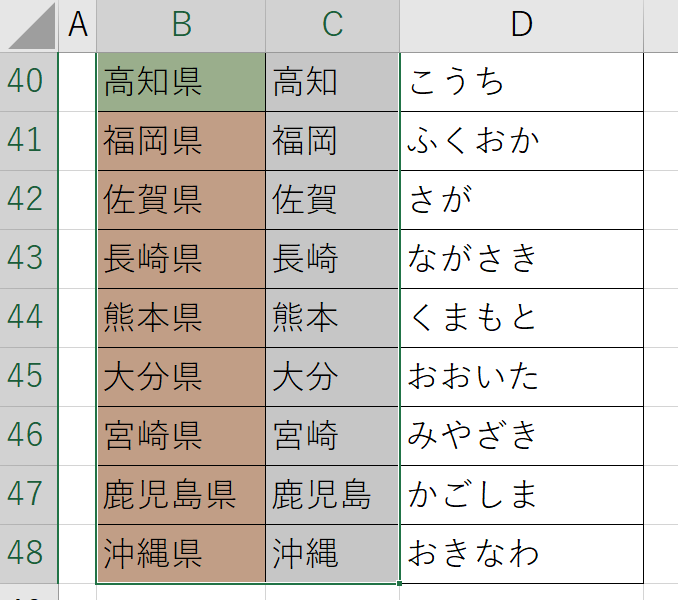Viewport: 678px width, 600px height.
Task: Select the 熊本県 cell
Action: tap(181, 318)
